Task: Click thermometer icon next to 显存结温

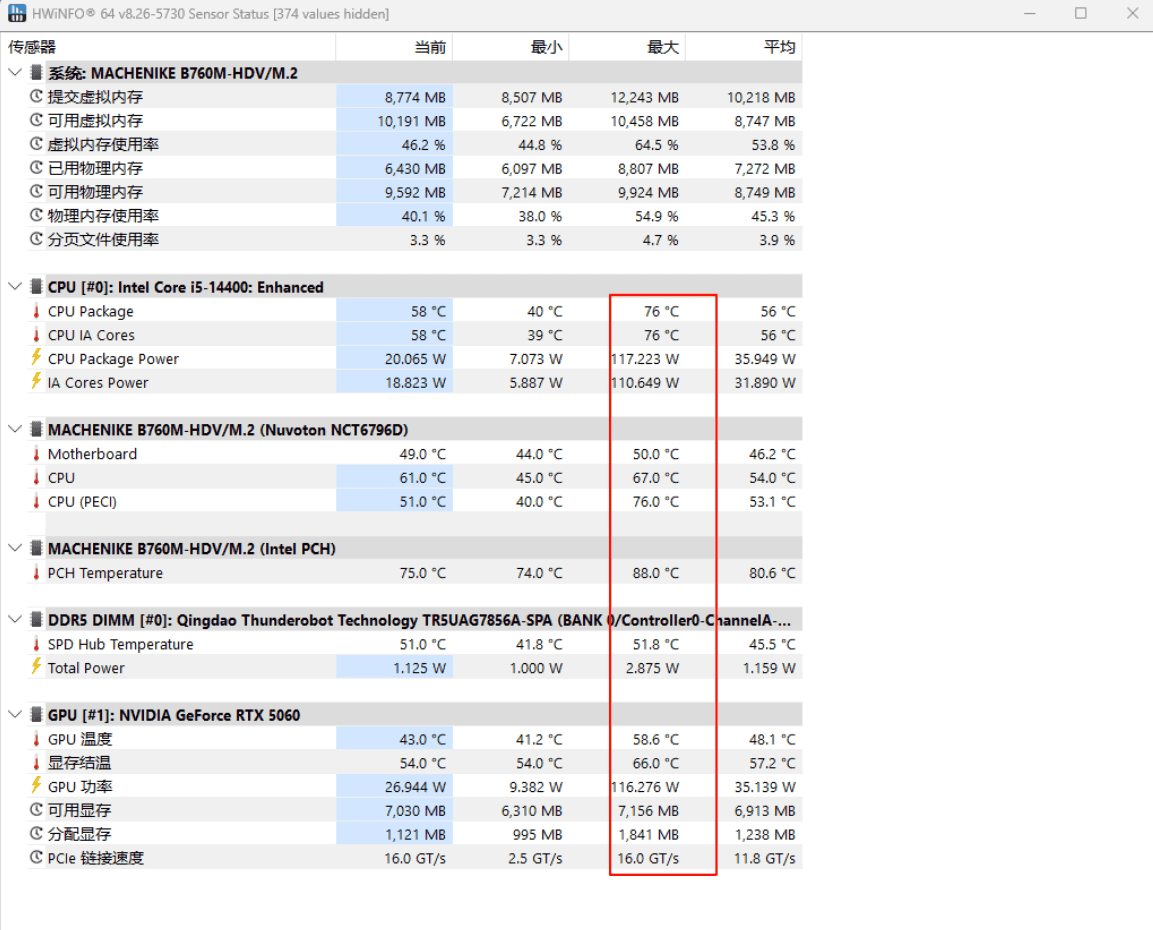Action: pyautogui.click(x=36, y=762)
